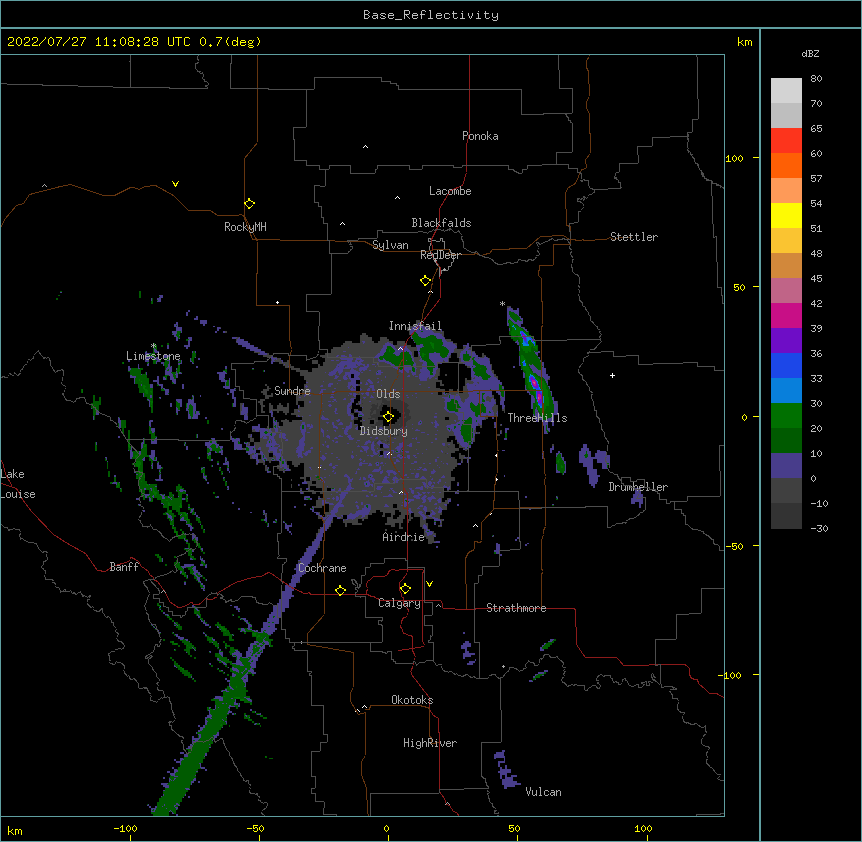Select the yellow swatch between 54 and 51 dBZ
Image resolution: width=862 pixels, height=842 pixels.
(x=786, y=215)
